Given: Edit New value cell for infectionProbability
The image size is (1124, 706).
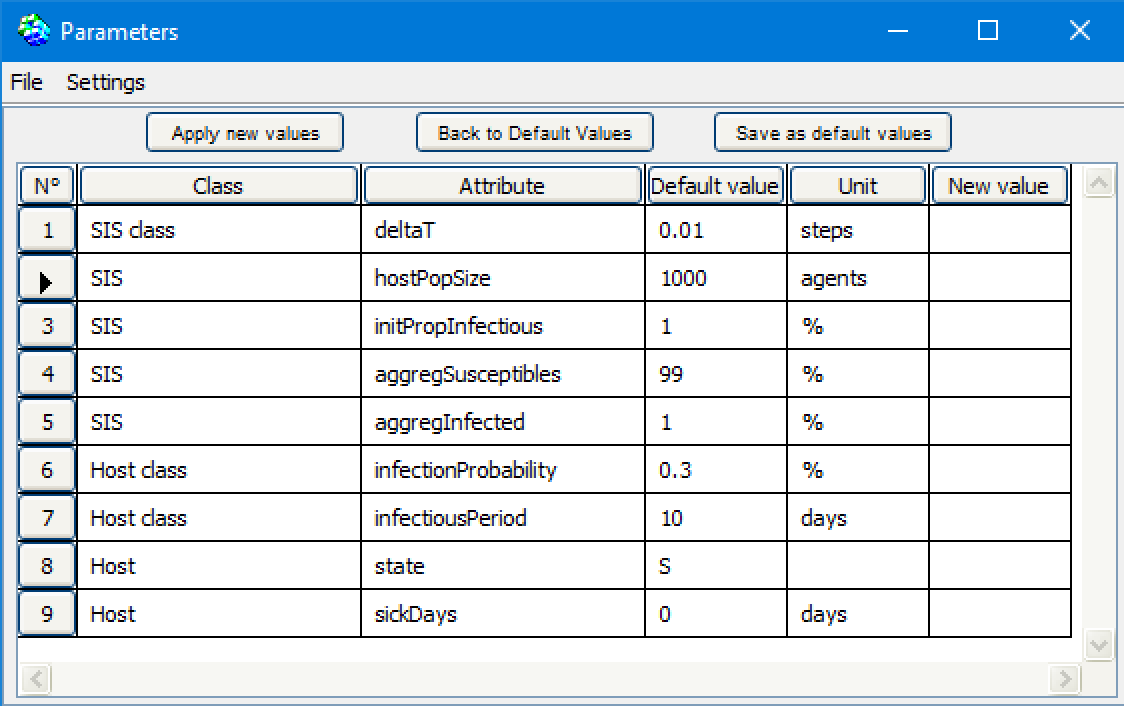Looking at the screenshot, I should pos(999,470).
